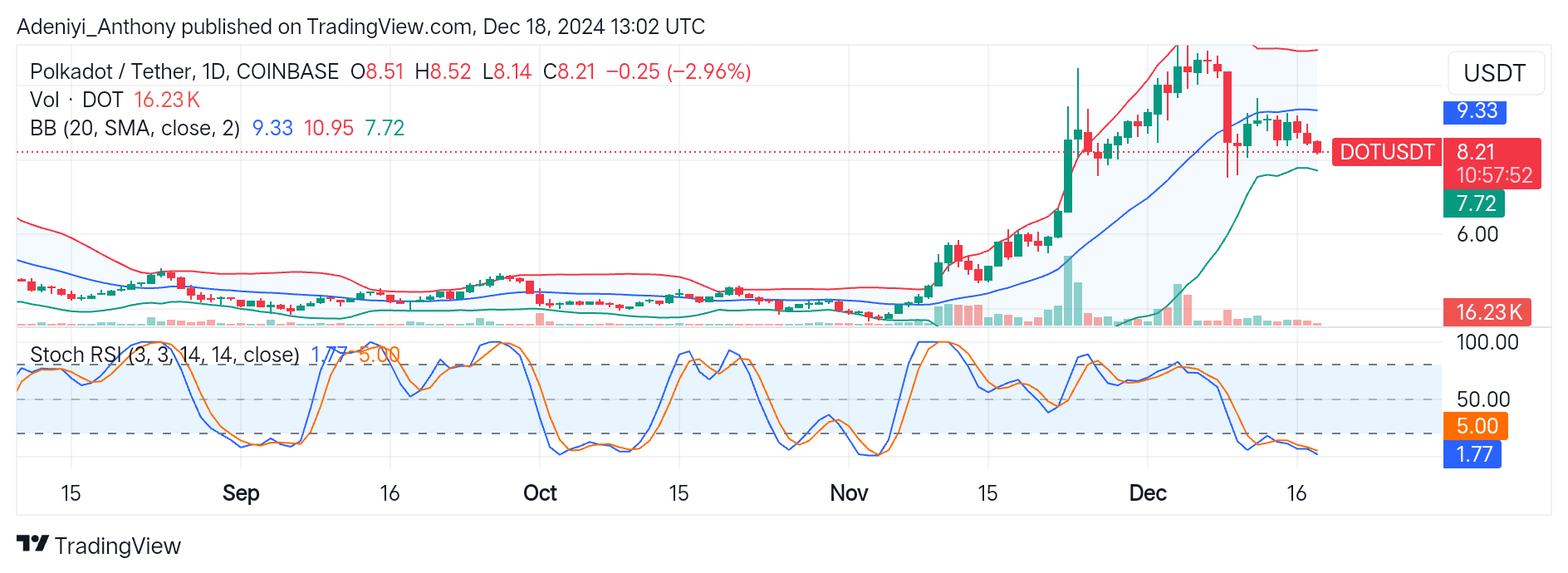Click the Nov label on time axis
Image resolution: width=1568 pixels, height=573 pixels.
click(x=849, y=493)
